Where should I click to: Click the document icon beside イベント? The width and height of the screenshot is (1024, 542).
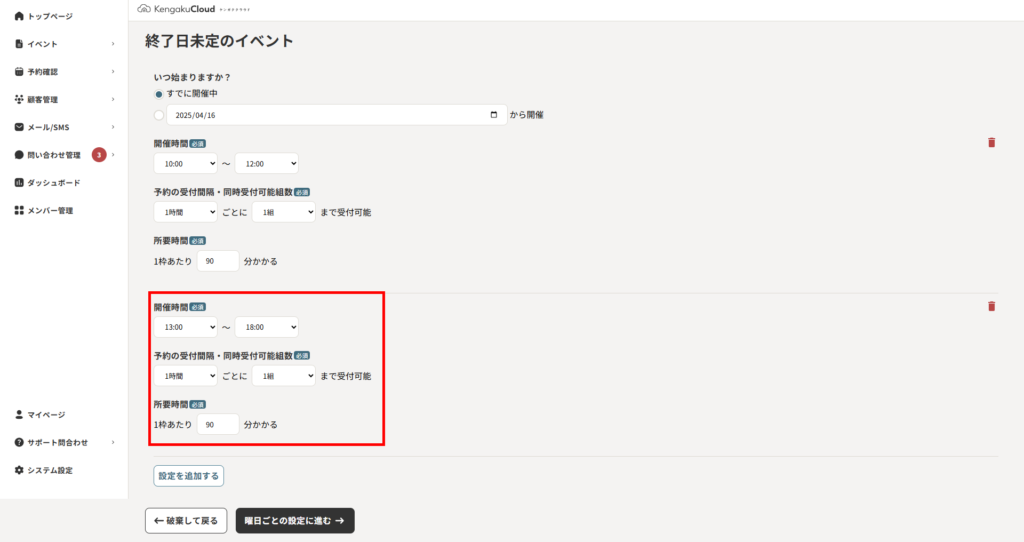pos(19,44)
